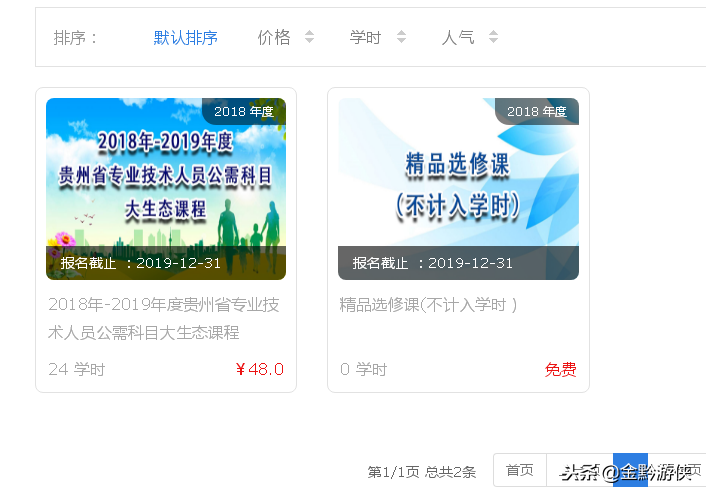Click the 免费 price label

click(561, 370)
